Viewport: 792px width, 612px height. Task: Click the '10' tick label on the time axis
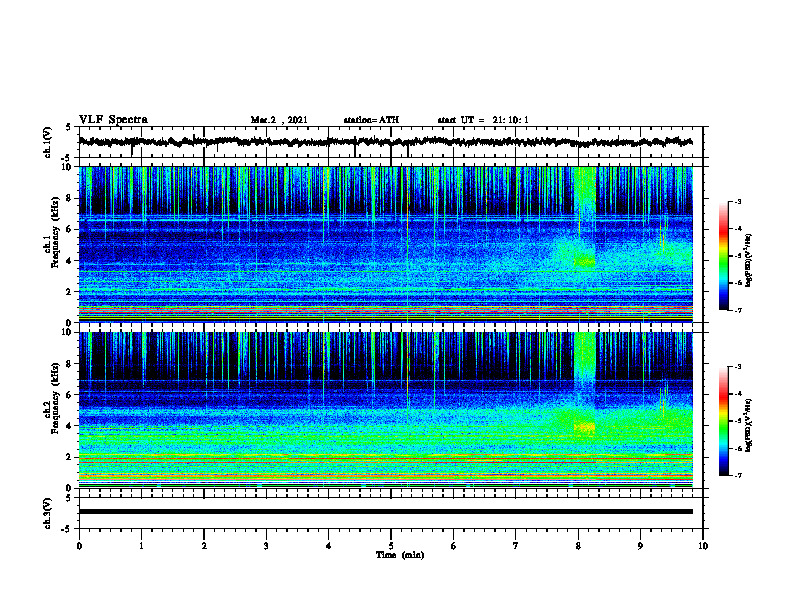703,546
